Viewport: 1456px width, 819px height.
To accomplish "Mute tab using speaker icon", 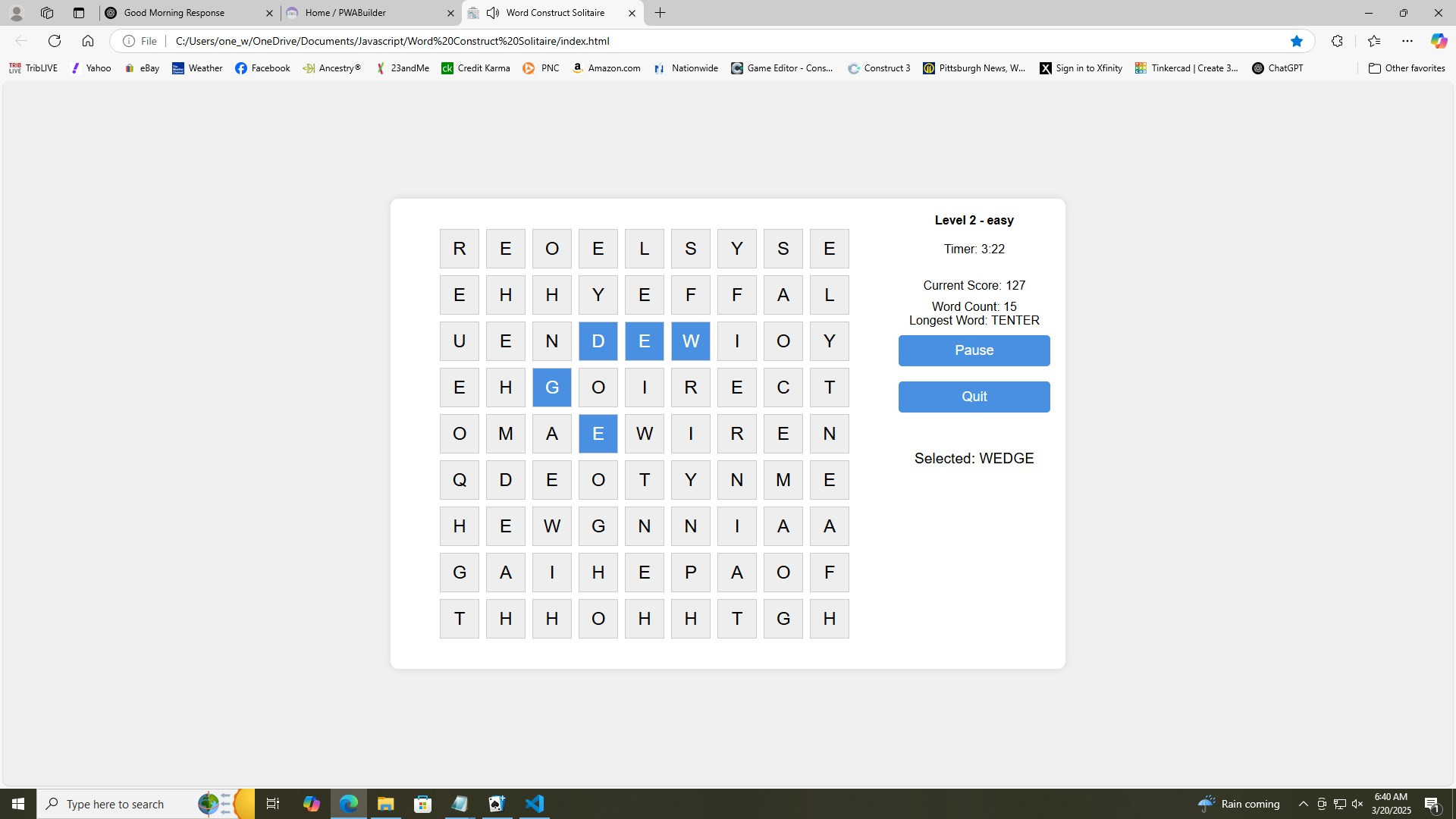I will tap(493, 13).
